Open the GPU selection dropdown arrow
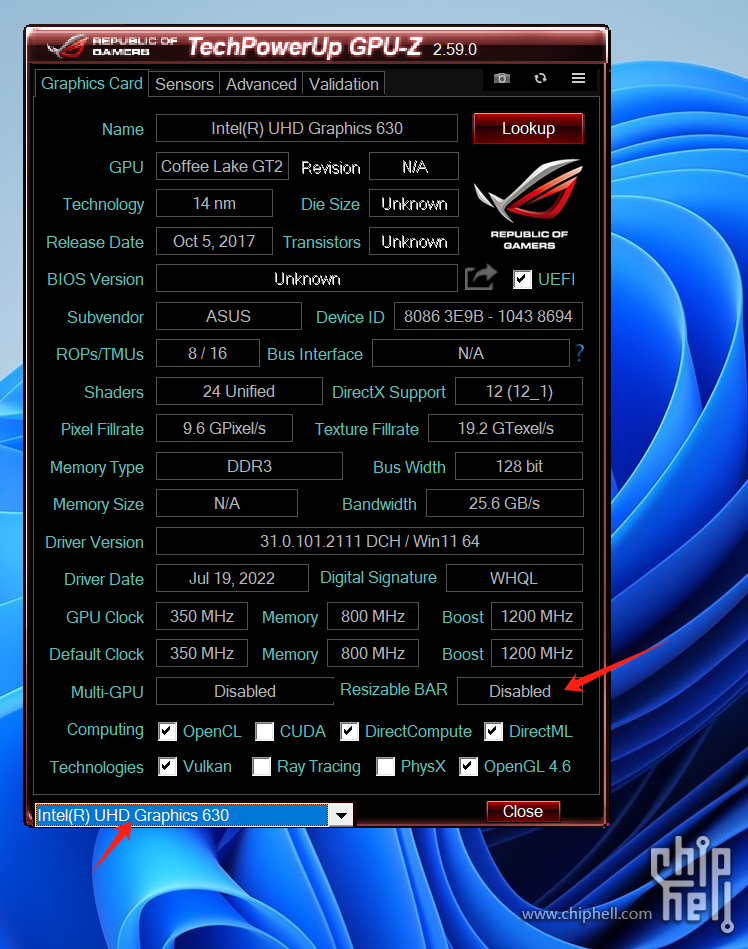Viewport: 748px width, 949px height. point(341,815)
